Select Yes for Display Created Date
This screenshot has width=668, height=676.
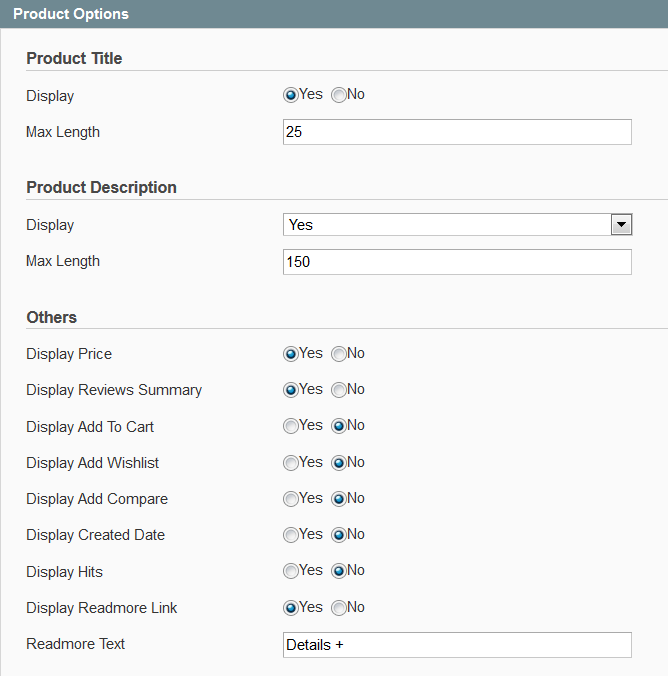[291, 535]
